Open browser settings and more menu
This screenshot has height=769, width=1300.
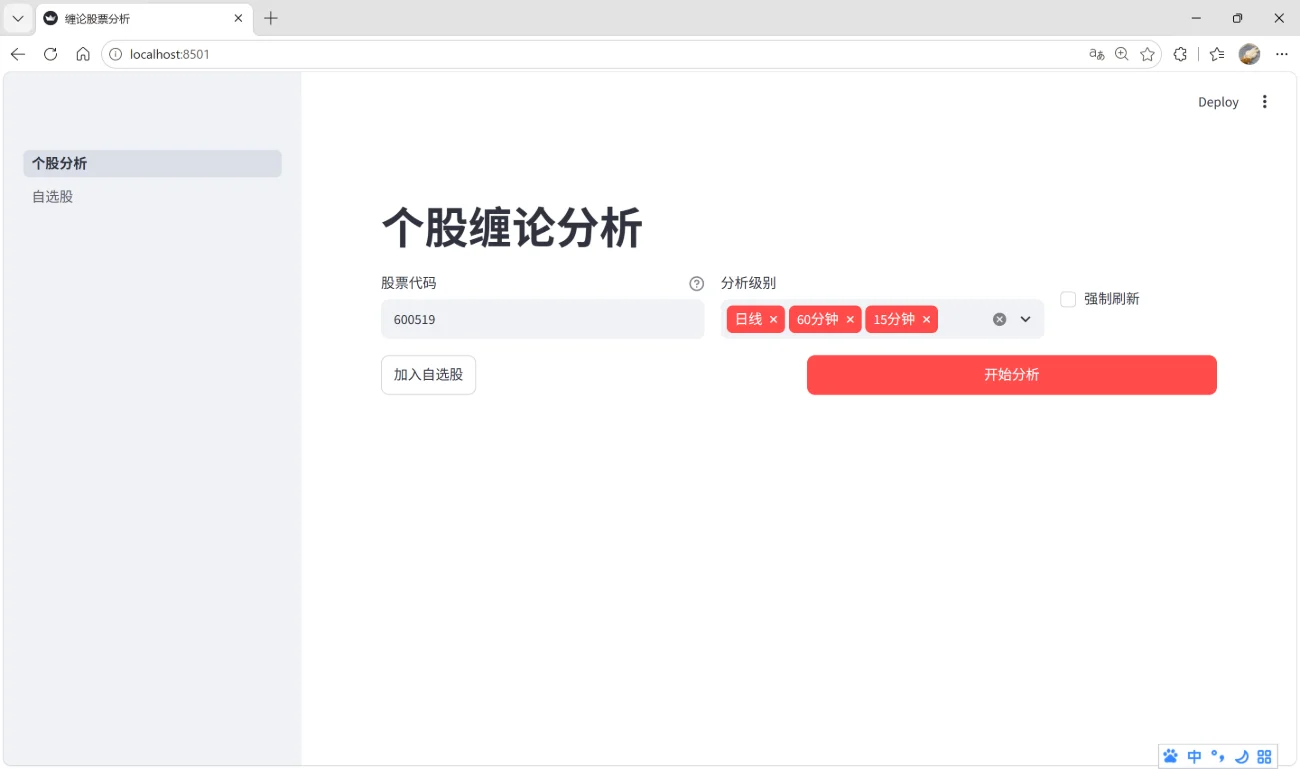coord(1282,54)
